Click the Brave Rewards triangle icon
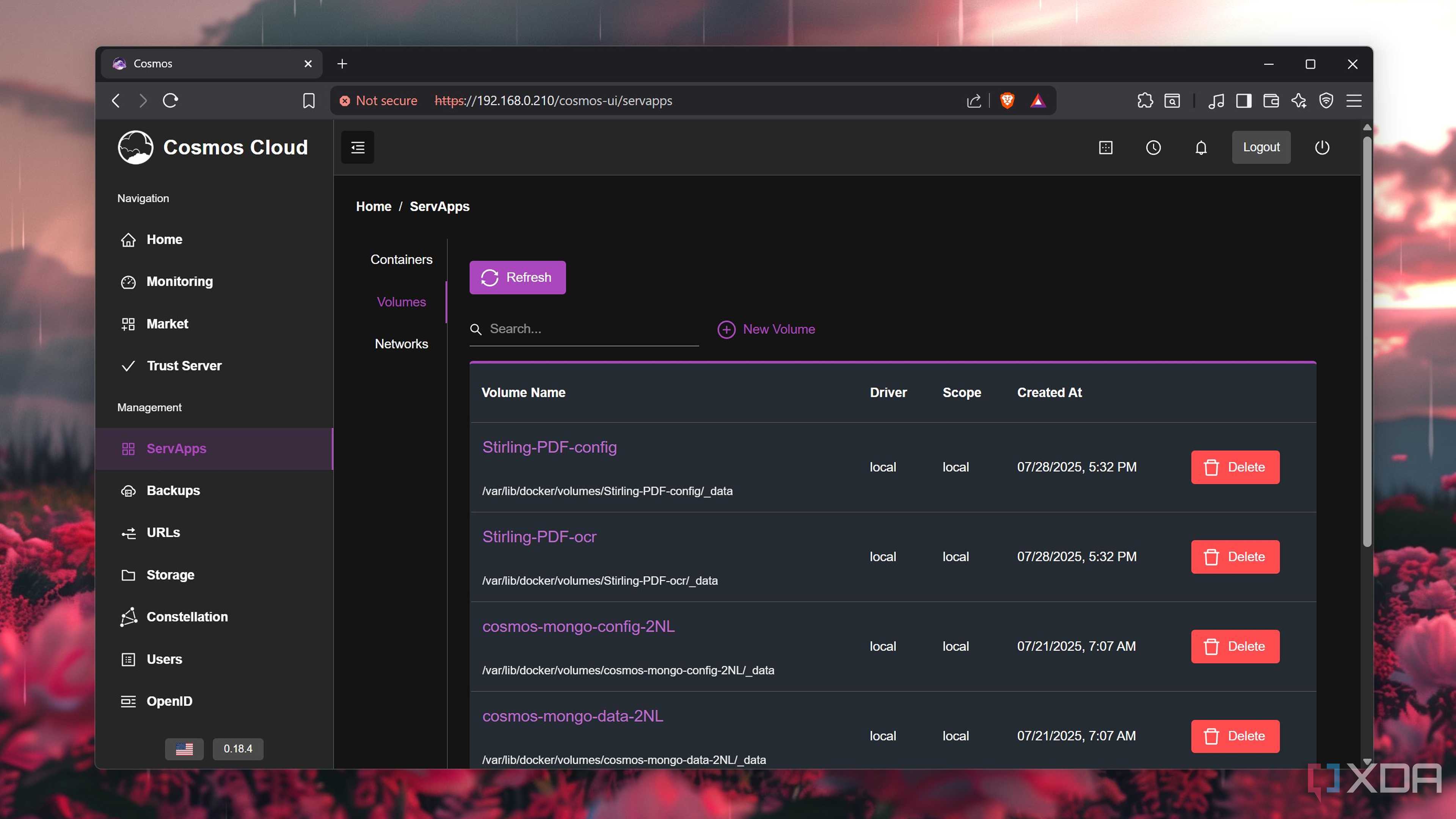 (x=1038, y=100)
